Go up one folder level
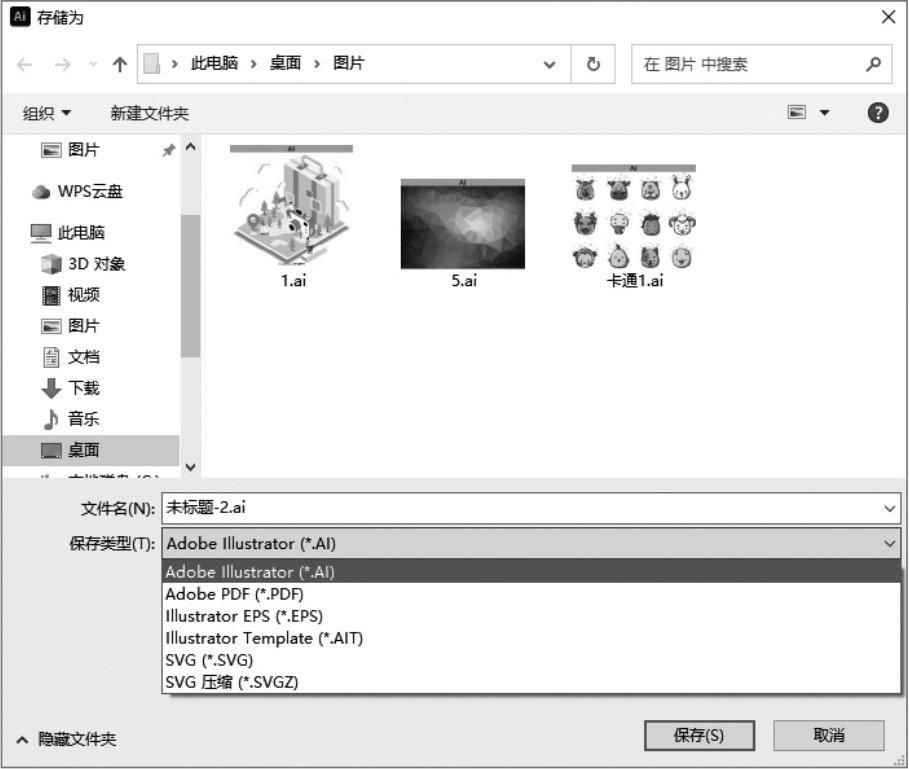This screenshot has height=769, width=909. pos(119,64)
